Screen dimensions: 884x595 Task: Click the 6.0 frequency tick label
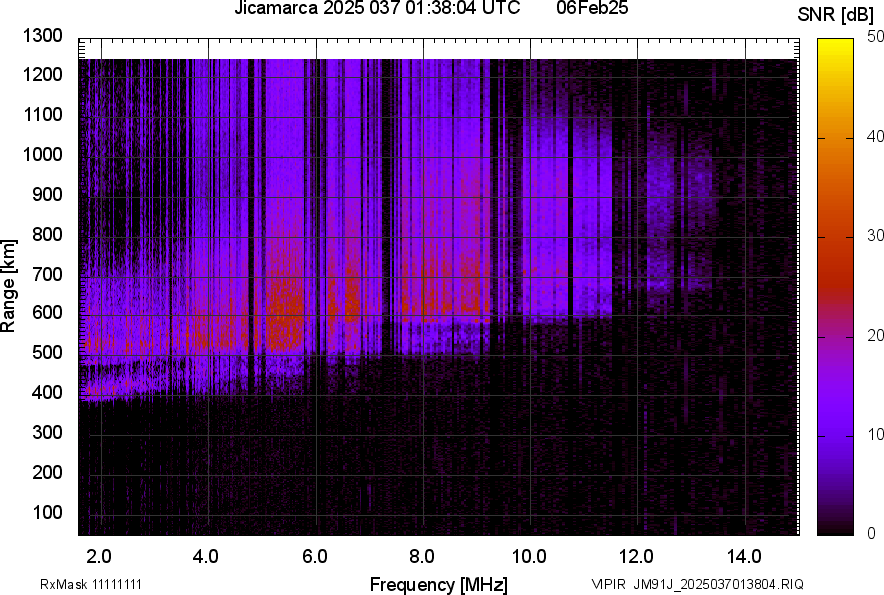pyautogui.click(x=315, y=556)
